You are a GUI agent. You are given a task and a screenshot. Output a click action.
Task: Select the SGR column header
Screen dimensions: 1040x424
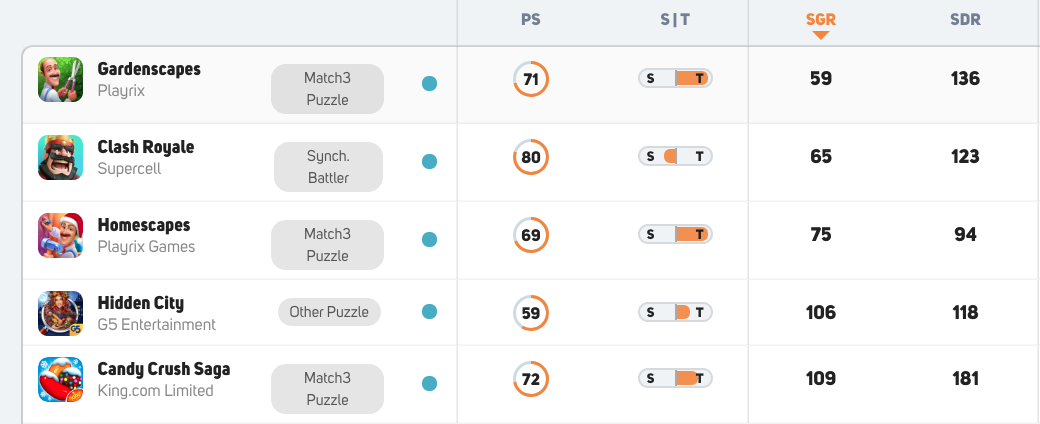tap(820, 20)
